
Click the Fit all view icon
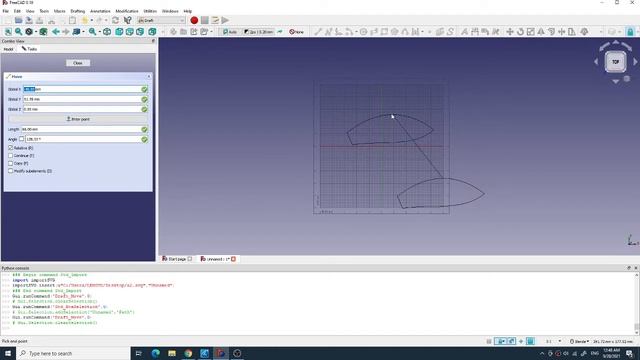pos(8,32)
